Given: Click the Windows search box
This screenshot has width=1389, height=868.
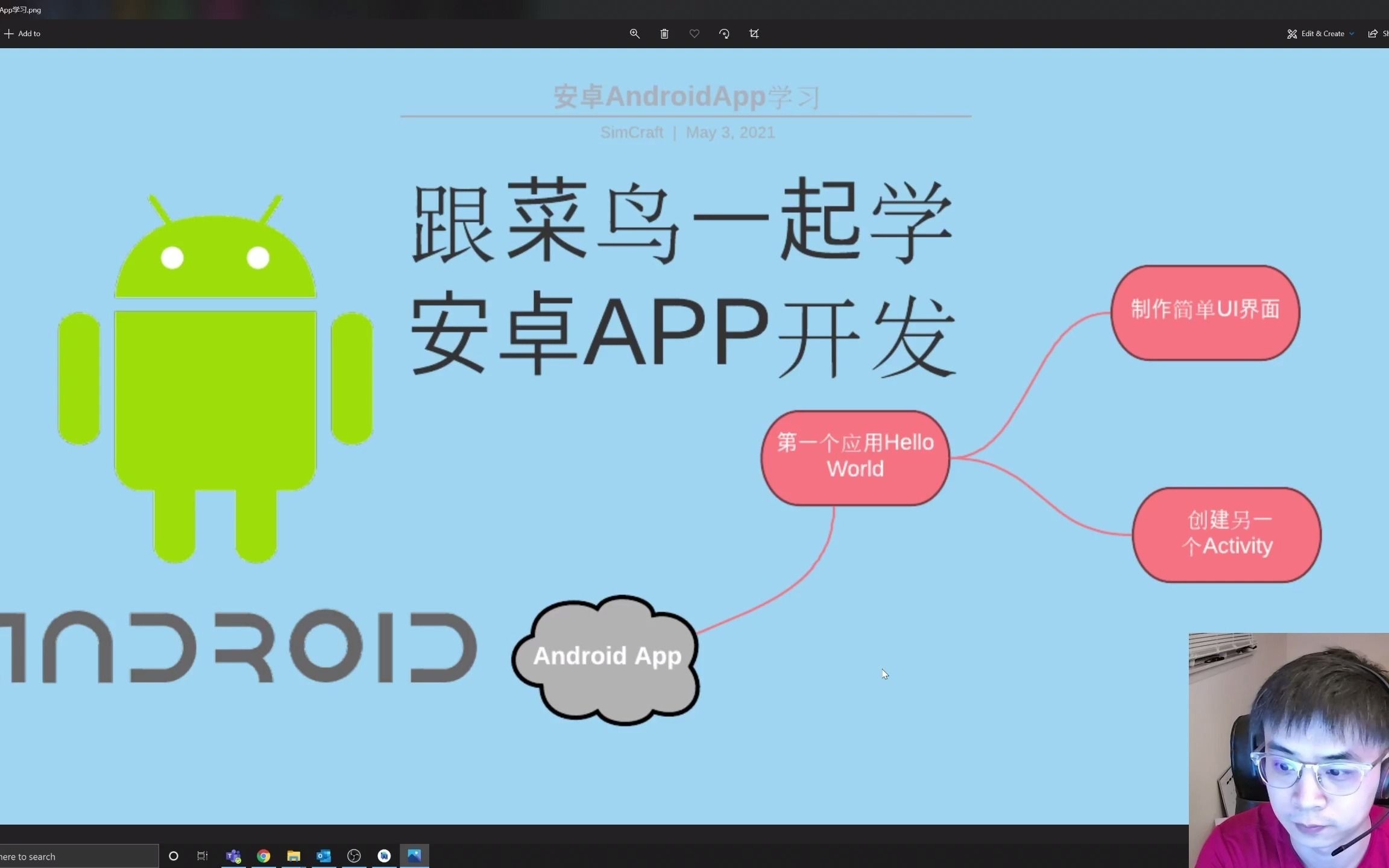Looking at the screenshot, I should [79, 856].
